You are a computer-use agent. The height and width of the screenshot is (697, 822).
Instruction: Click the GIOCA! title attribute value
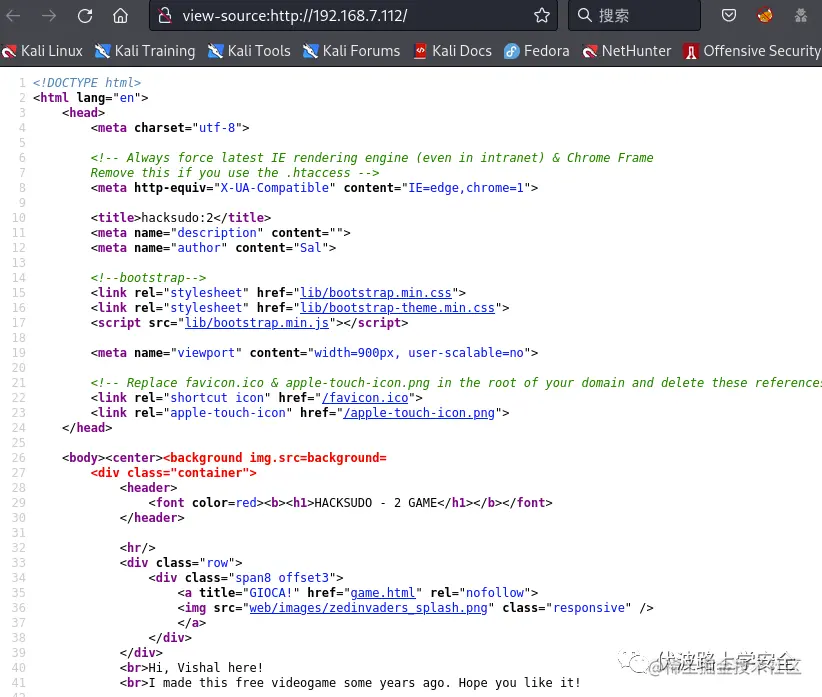[x=271, y=593]
